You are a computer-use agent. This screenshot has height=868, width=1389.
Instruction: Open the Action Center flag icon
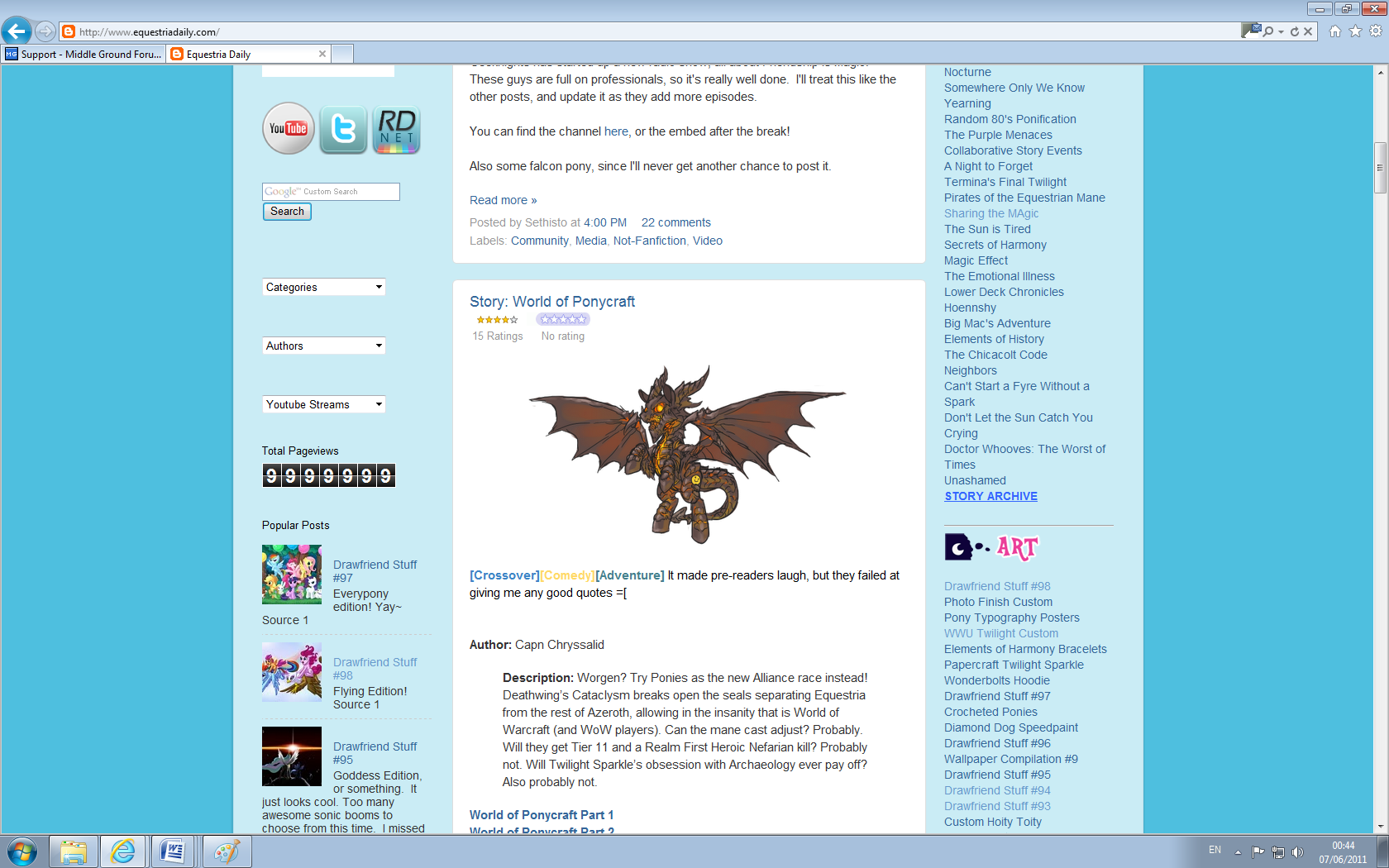[1258, 851]
